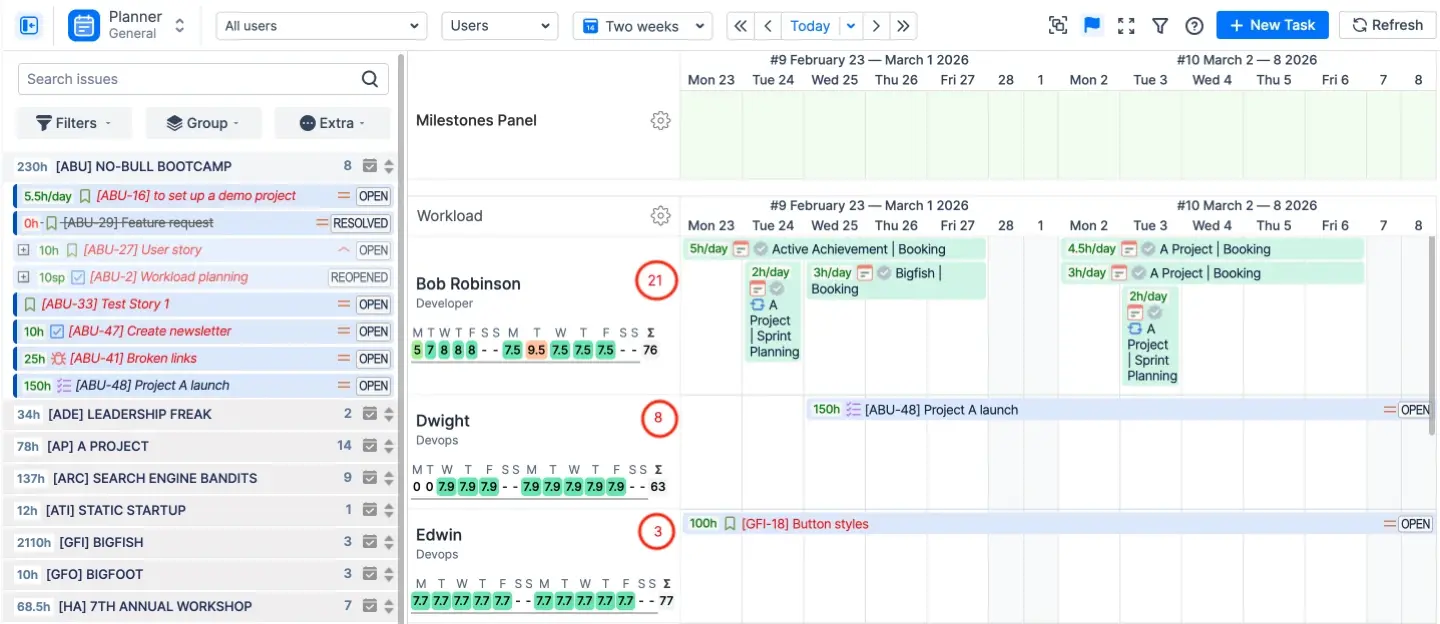Click the Tue 3 Sprint Planning 2h/day card
Screen dimensions: 1440x624
pyautogui.click(x=1151, y=336)
